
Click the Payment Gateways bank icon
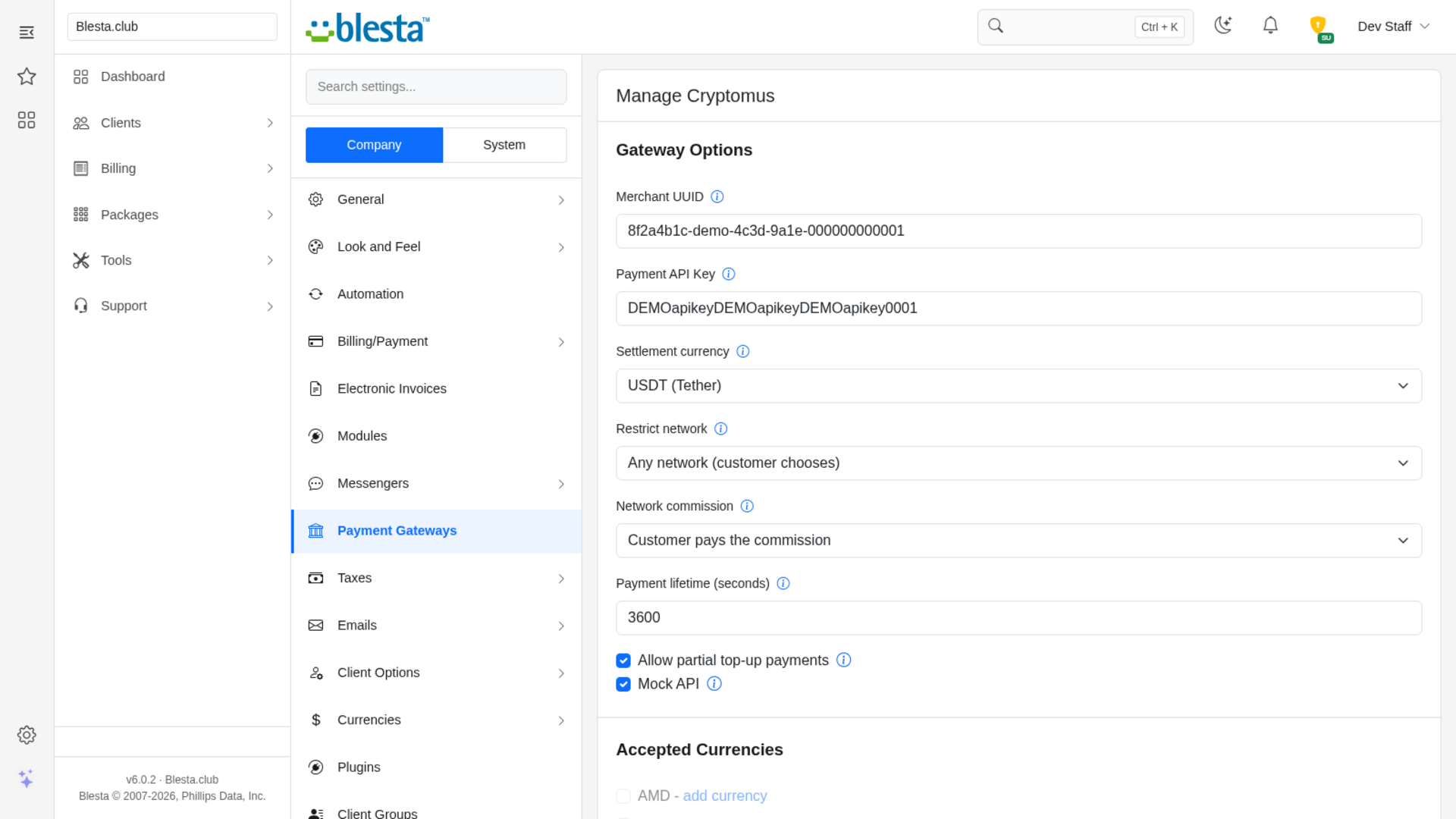316,531
